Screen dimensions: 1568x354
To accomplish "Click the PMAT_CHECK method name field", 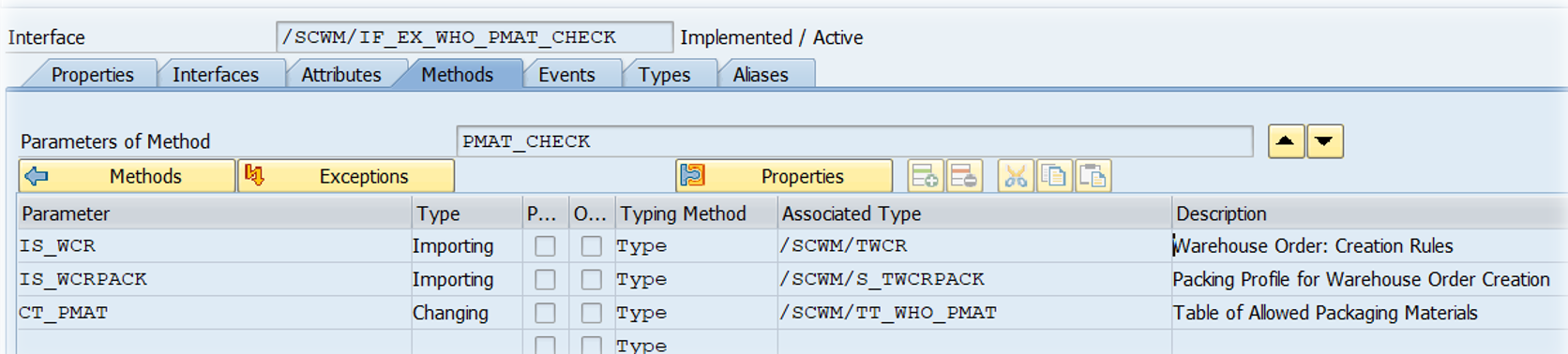I will (854, 141).
